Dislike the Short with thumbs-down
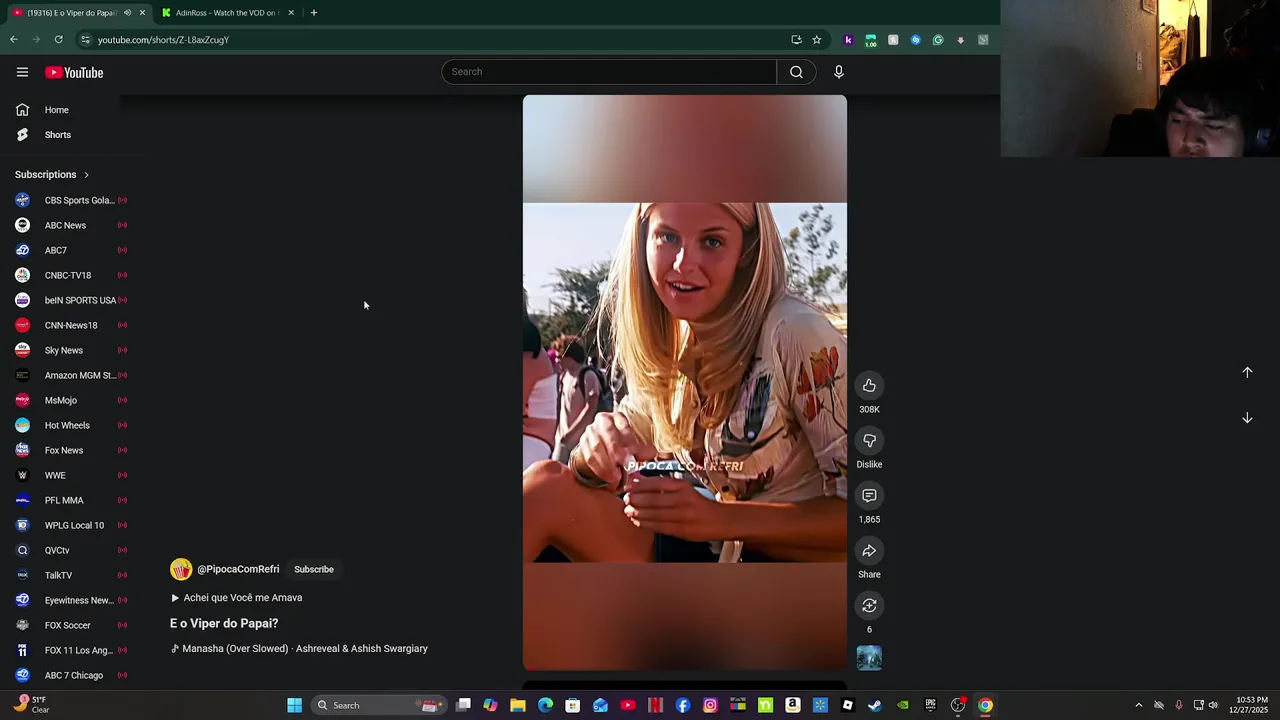Screen dimensions: 1280x720 tap(869, 441)
